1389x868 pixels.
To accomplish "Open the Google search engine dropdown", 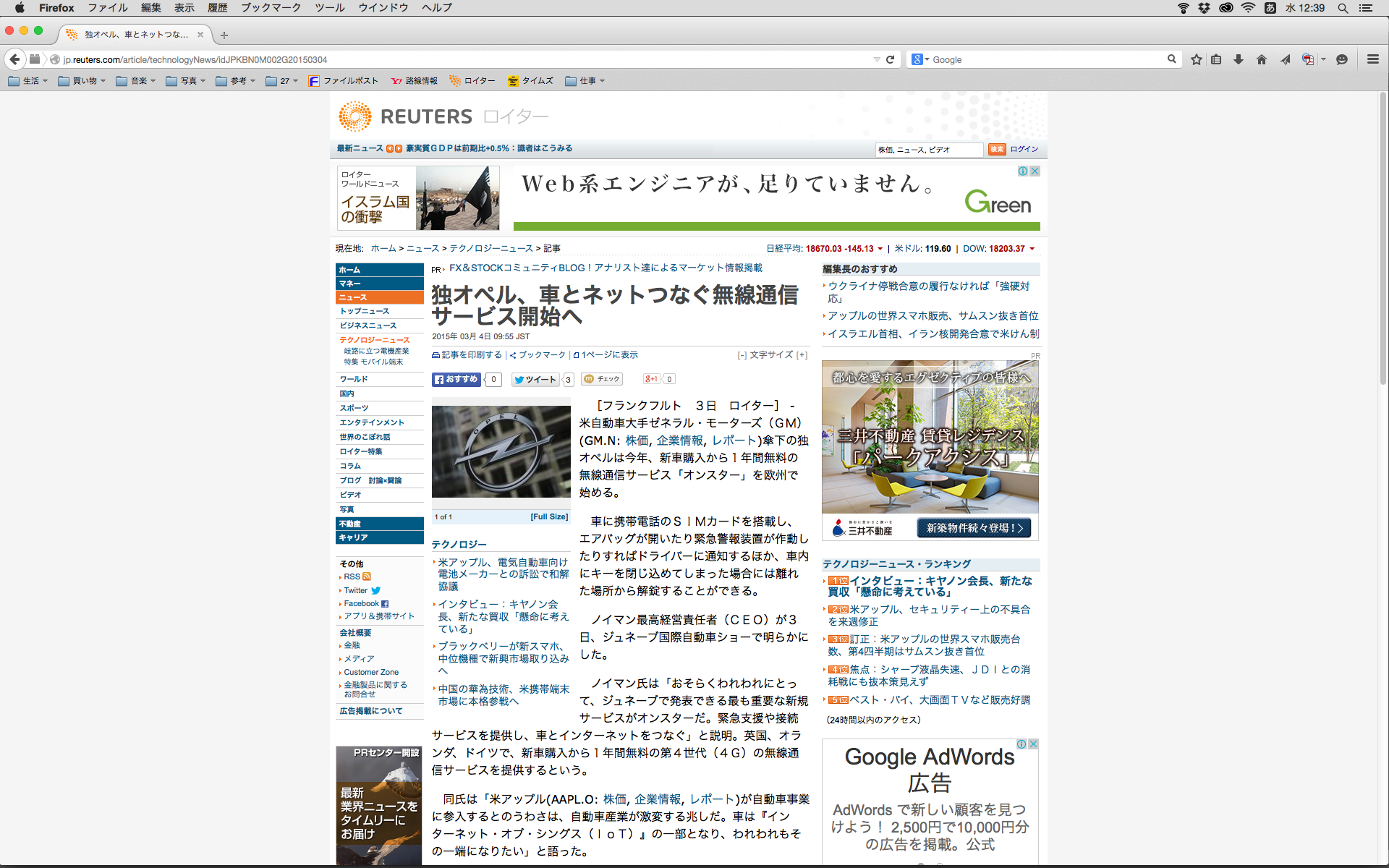I will [x=920, y=59].
